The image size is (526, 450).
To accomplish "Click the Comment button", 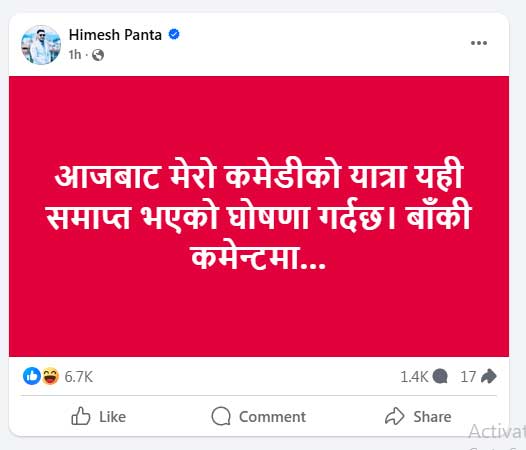I will pos(259,416).
